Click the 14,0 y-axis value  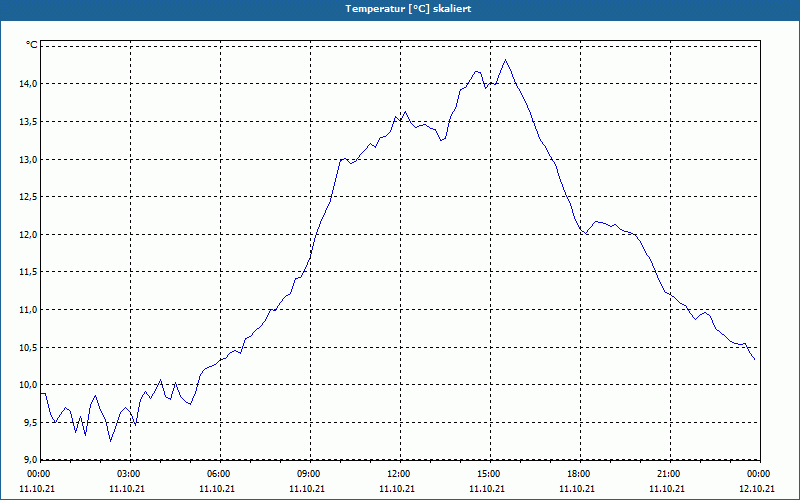point(29,84)
